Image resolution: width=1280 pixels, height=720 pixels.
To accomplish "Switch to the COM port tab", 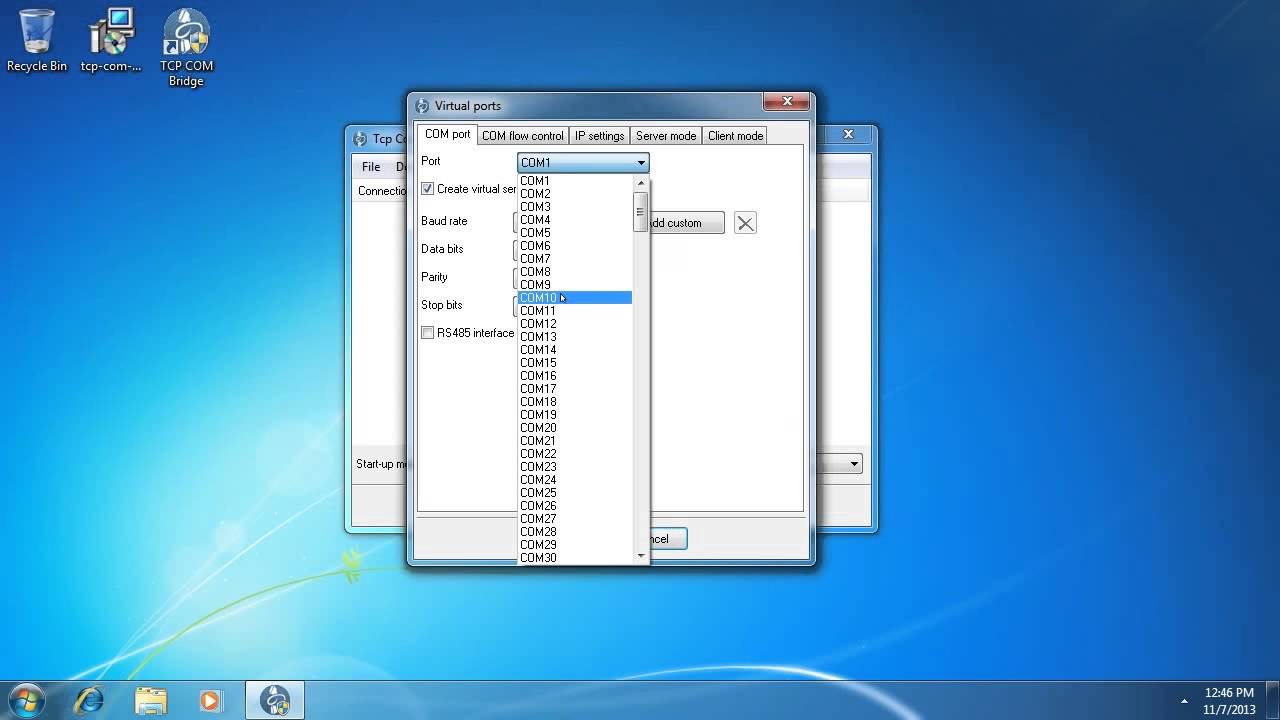I will click(x=447, y=134).
